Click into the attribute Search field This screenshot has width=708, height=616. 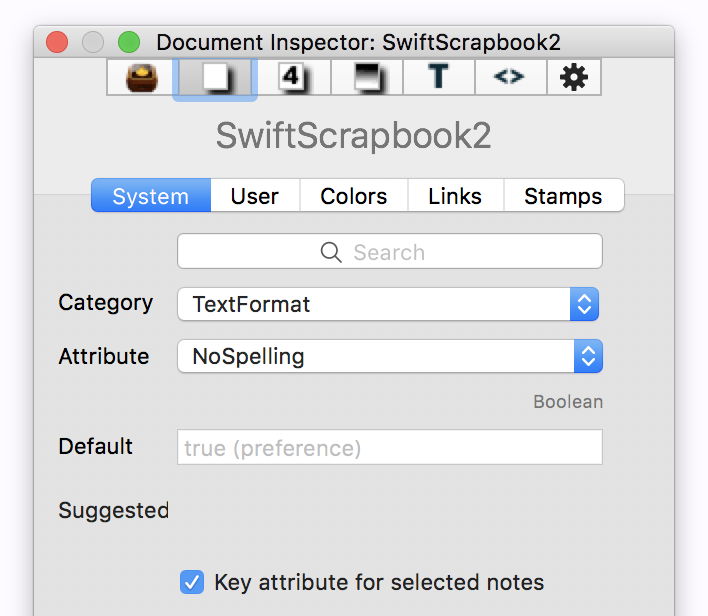coord(390,252)
